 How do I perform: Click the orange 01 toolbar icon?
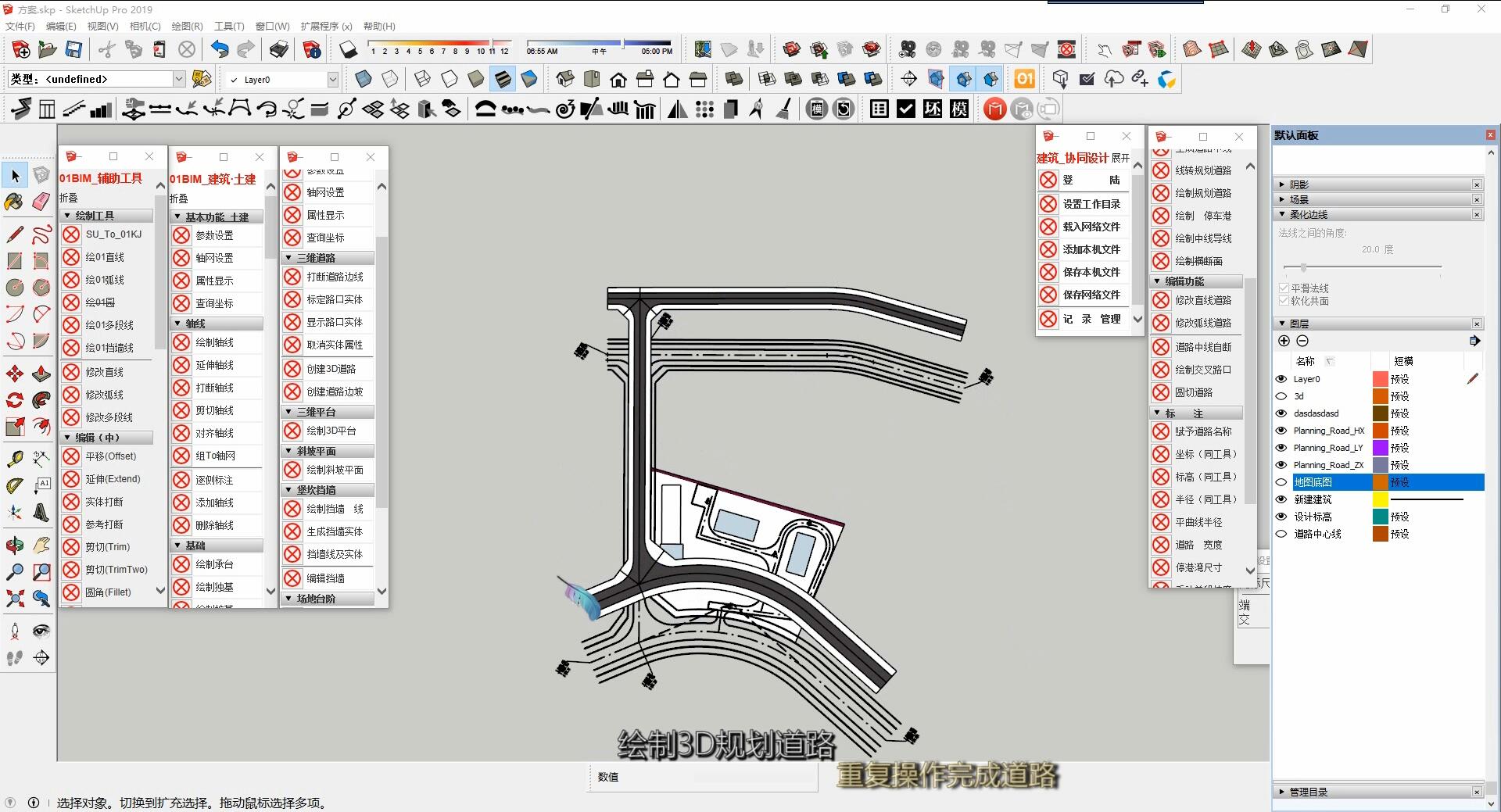pyautogui.click(x=1024, y=79)
